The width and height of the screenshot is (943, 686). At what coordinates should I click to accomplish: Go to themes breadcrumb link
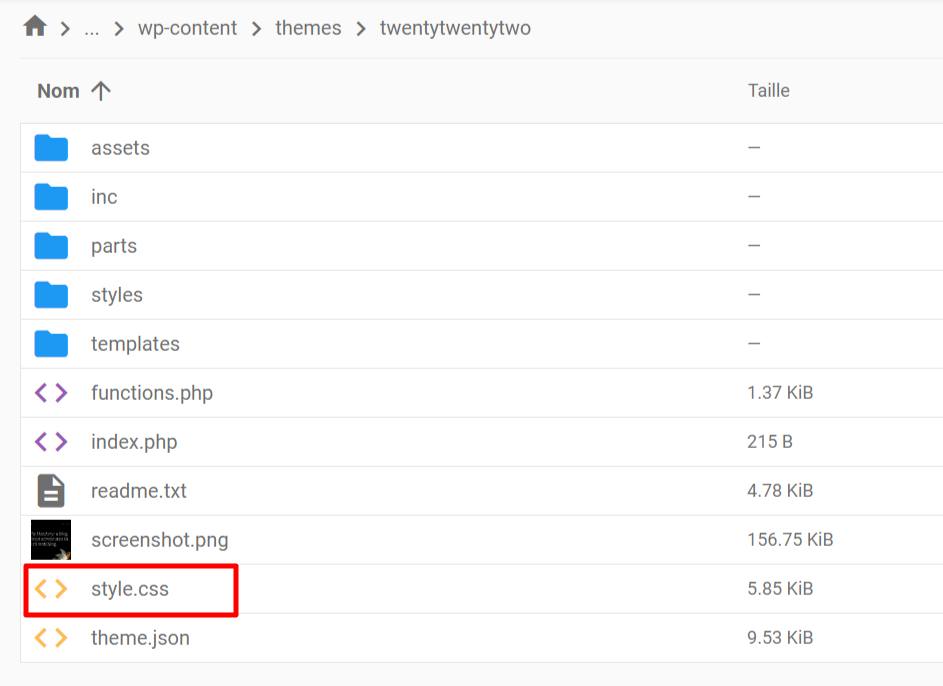coord(308,28)
